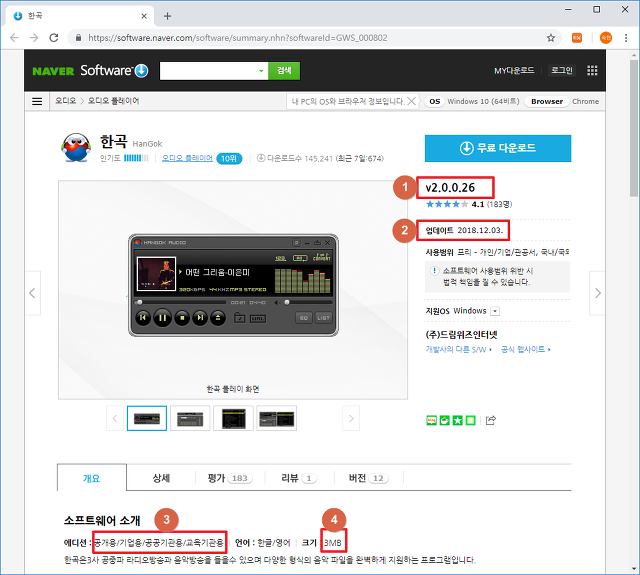Click the 10위 rank badge
Screen dimensions: 640x575
click(229, 158)
